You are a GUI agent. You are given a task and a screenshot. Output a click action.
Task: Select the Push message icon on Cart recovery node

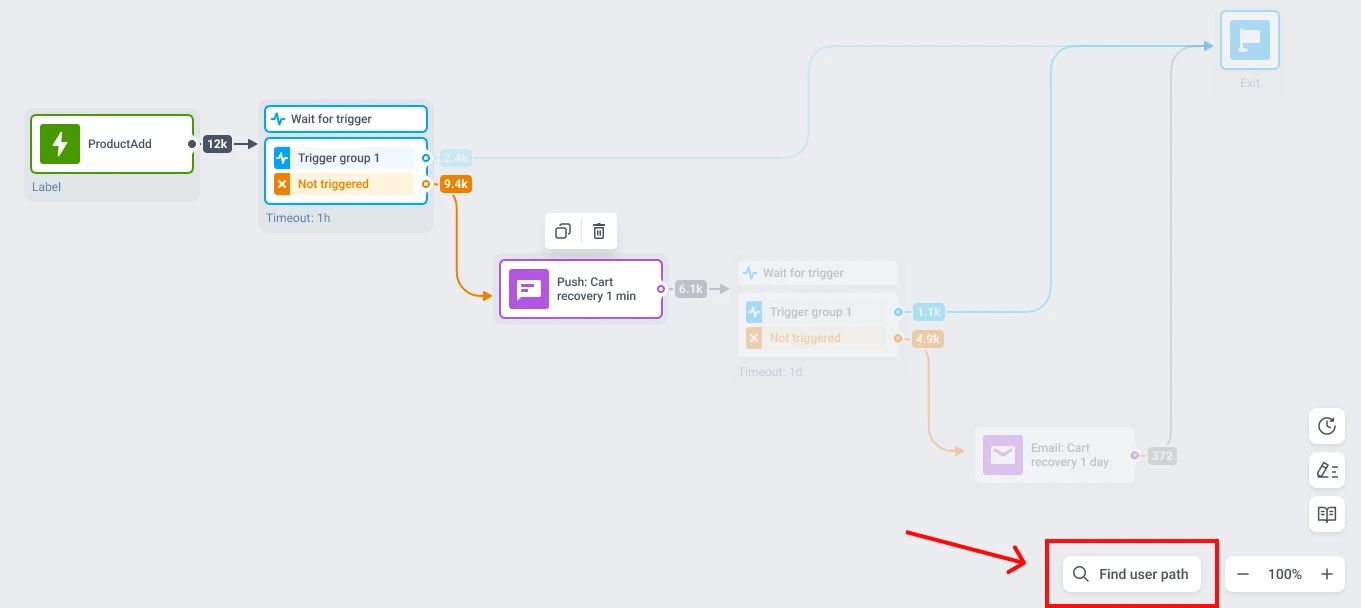click(x=528, y=289)
